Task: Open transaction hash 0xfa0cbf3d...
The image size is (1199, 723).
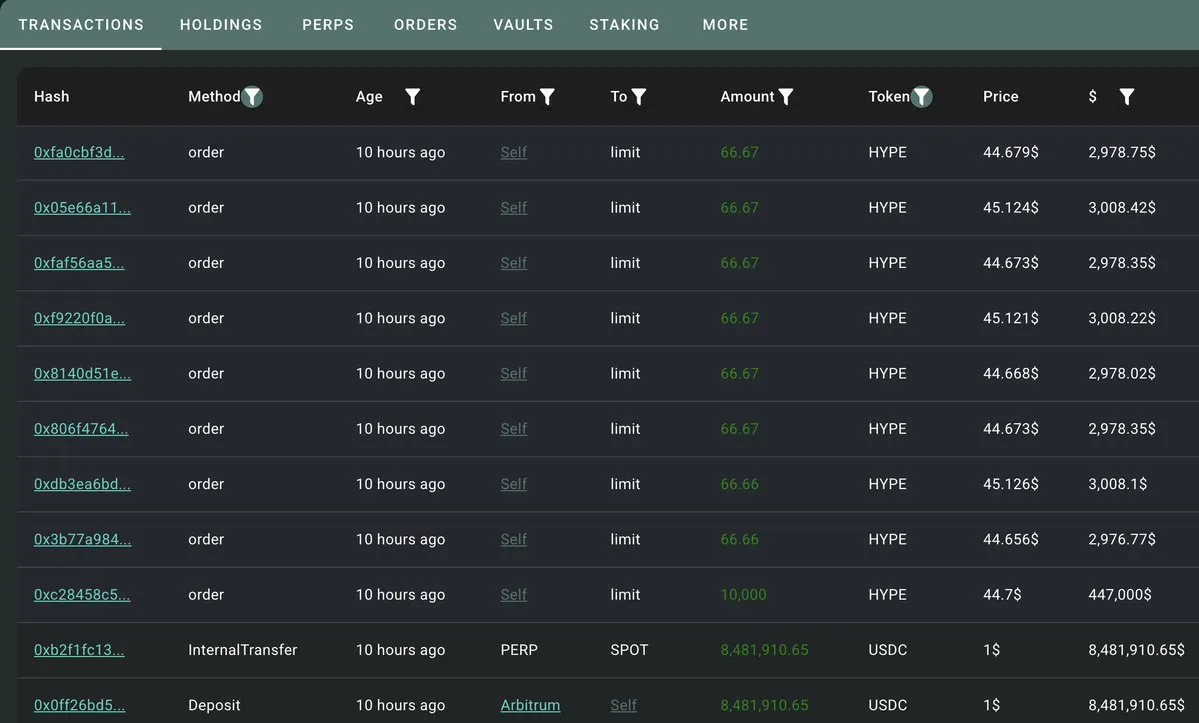Action: [x=79, y=152]
